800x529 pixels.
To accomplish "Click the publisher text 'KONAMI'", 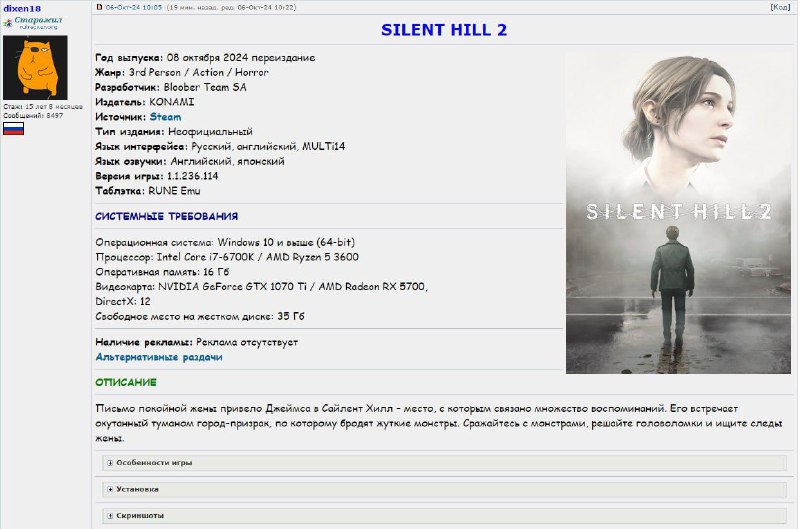I will (x=171, y=102).
